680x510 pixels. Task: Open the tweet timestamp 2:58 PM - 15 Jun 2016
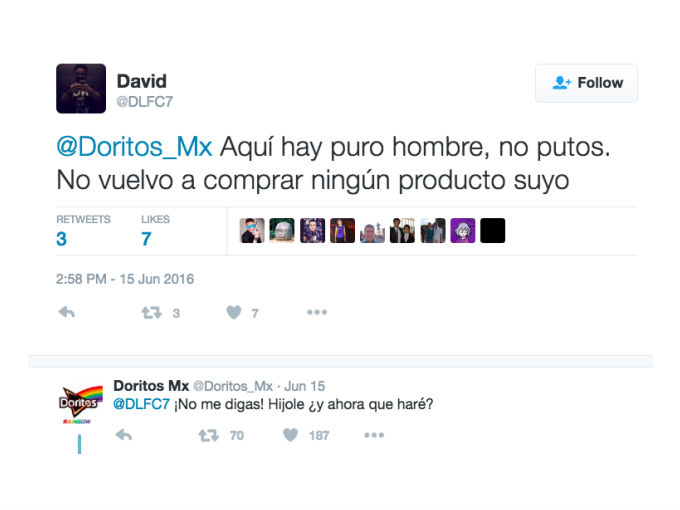pyautogui.click(x=125, y=279)
